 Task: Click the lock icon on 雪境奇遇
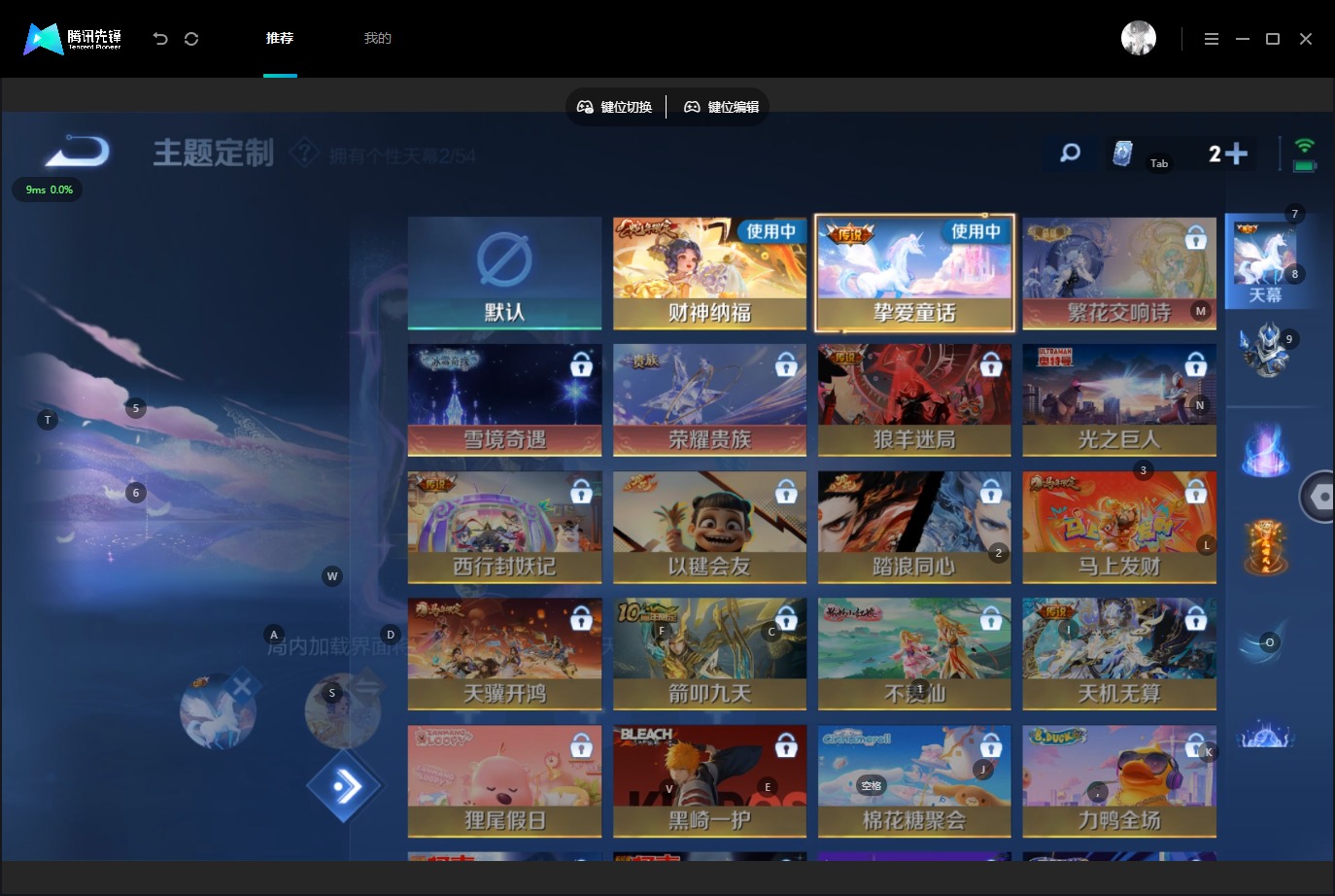(581, 364)
